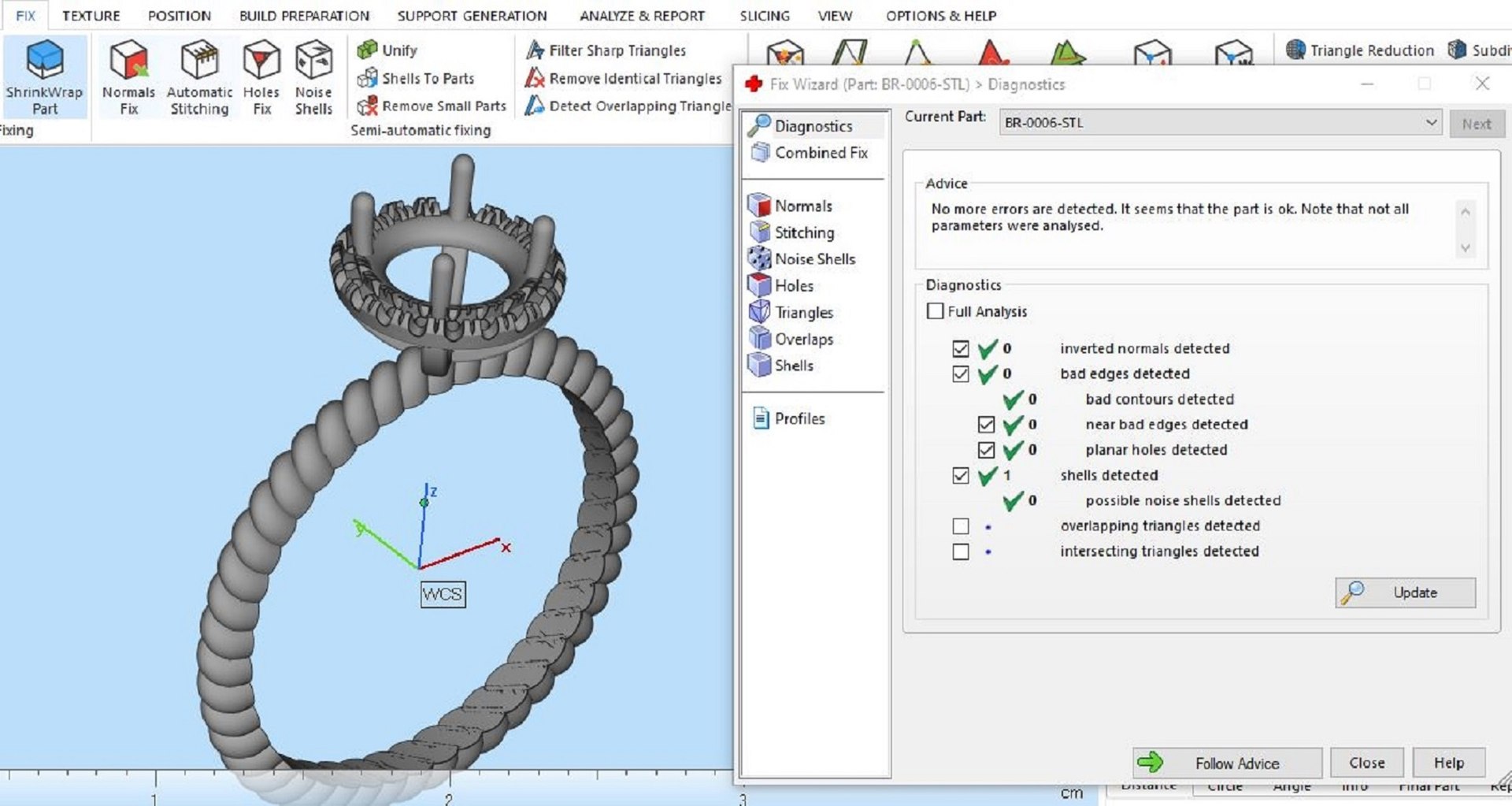Select Remove Small Parts
The width and height of the screenshot is (1512, 806).
coord(432,106)
